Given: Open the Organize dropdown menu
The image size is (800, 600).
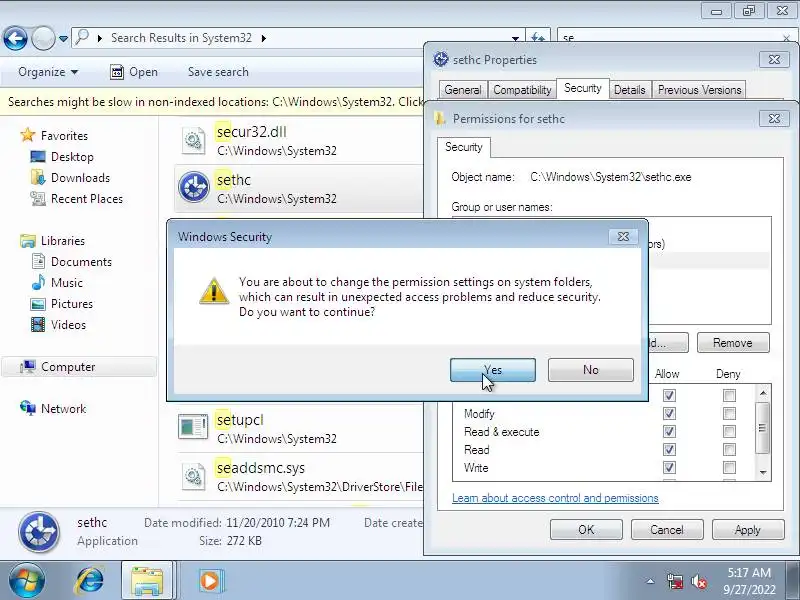Looking at the screenshot, I should pos(48,72).
